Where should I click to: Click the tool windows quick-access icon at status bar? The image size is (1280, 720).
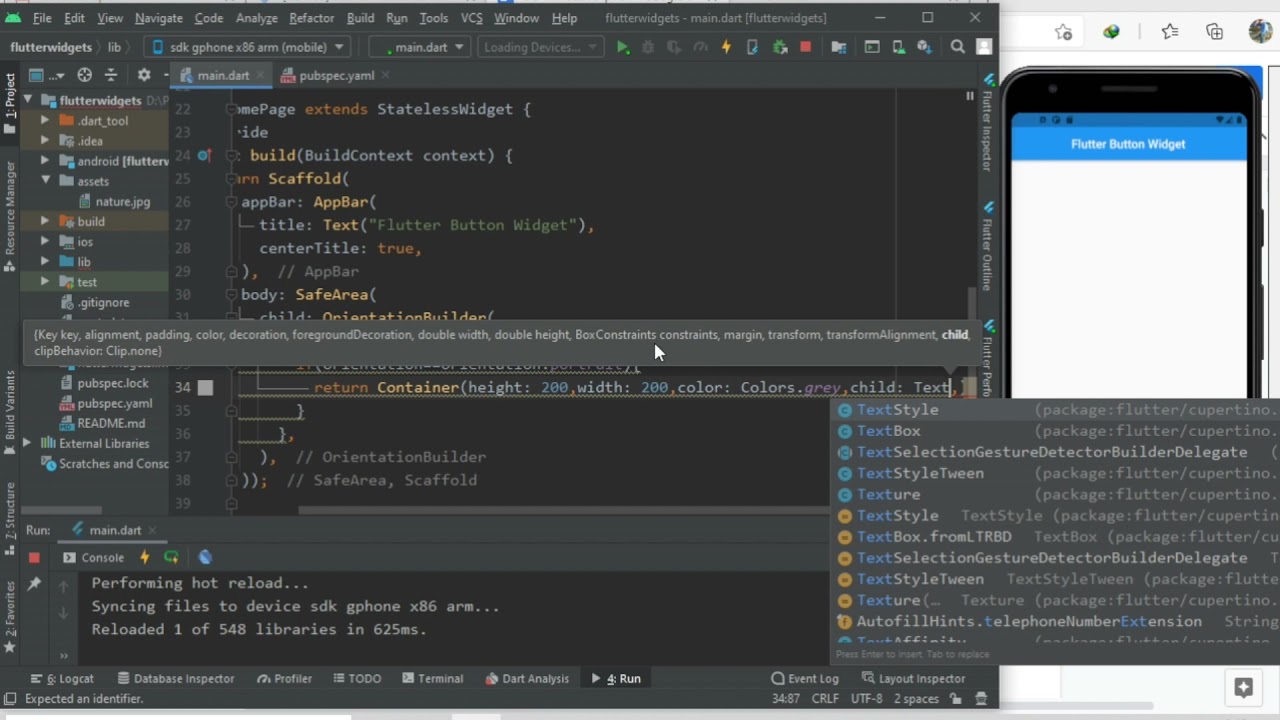(x=10, y=699)
